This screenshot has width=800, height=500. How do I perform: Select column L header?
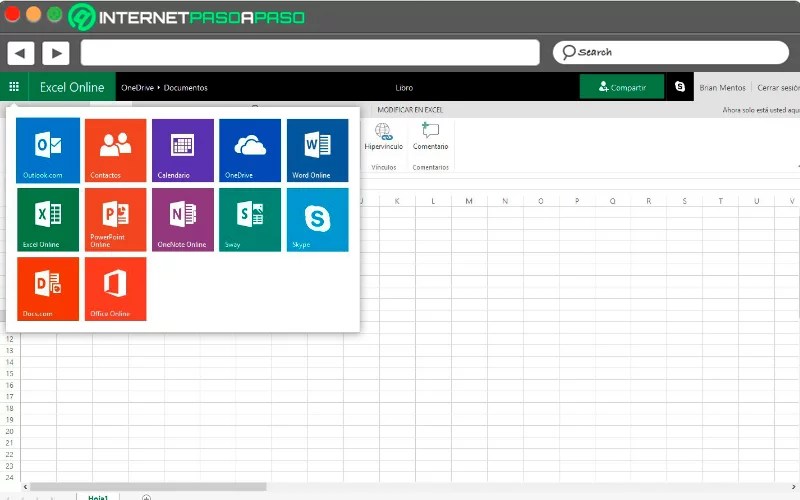tap(433, 201)
